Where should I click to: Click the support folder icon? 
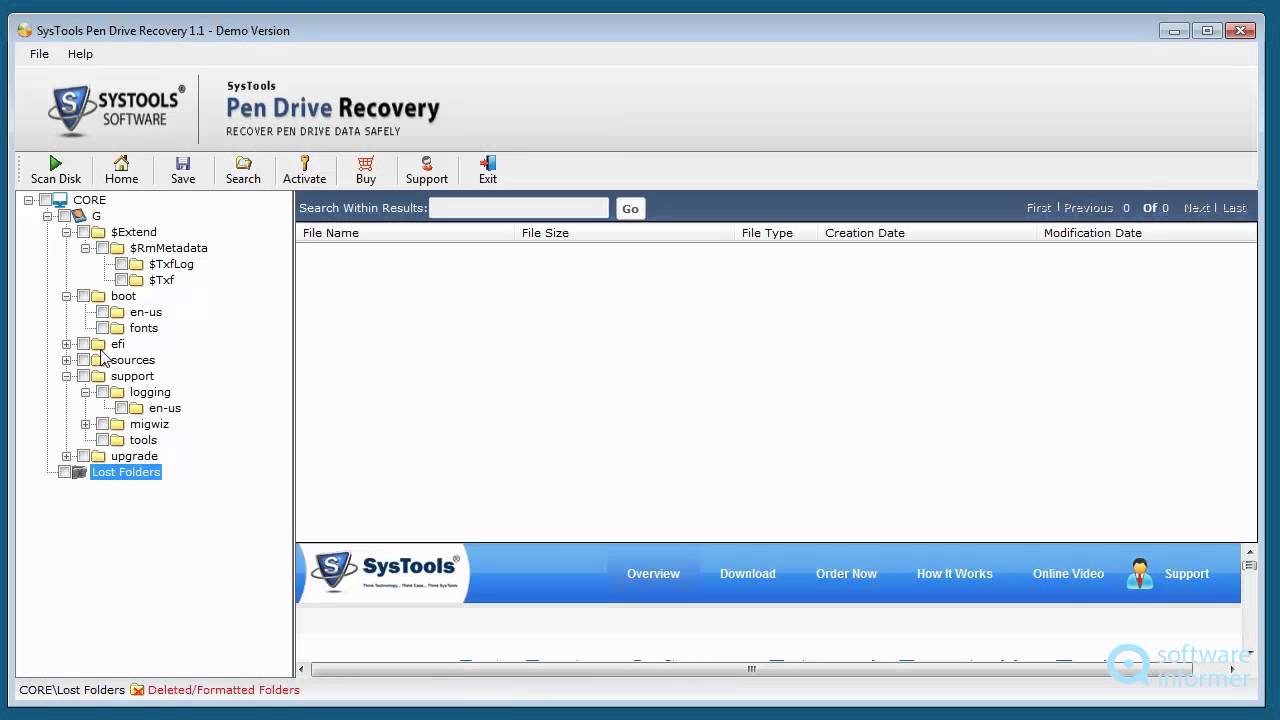[x=98, y=376]
